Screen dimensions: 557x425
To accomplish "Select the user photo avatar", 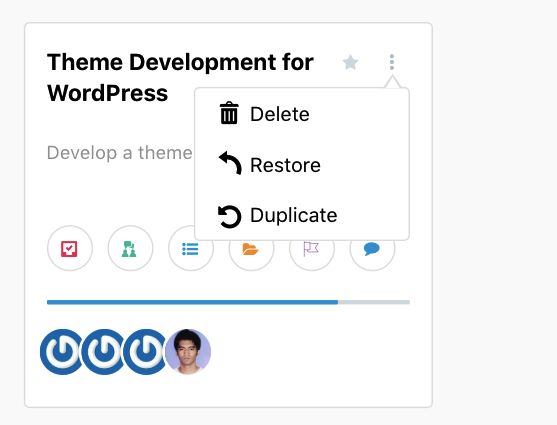I will pos(188,351).
